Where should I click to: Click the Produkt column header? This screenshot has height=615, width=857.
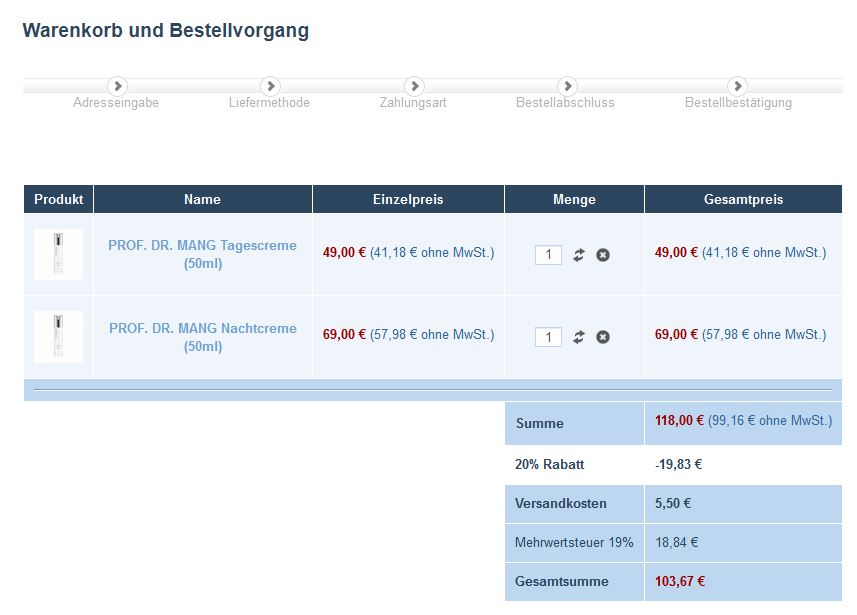click(58, 199)
